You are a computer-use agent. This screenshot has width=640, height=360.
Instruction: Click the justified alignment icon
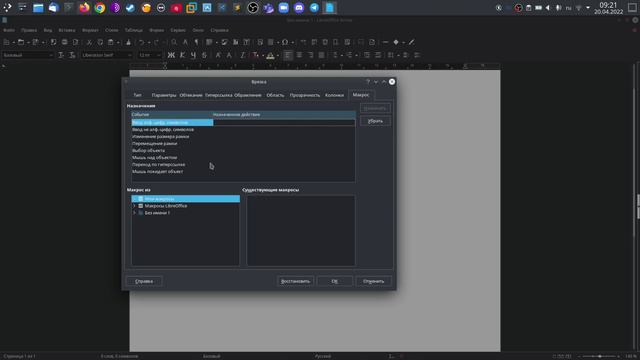click(x=321, y=55)
